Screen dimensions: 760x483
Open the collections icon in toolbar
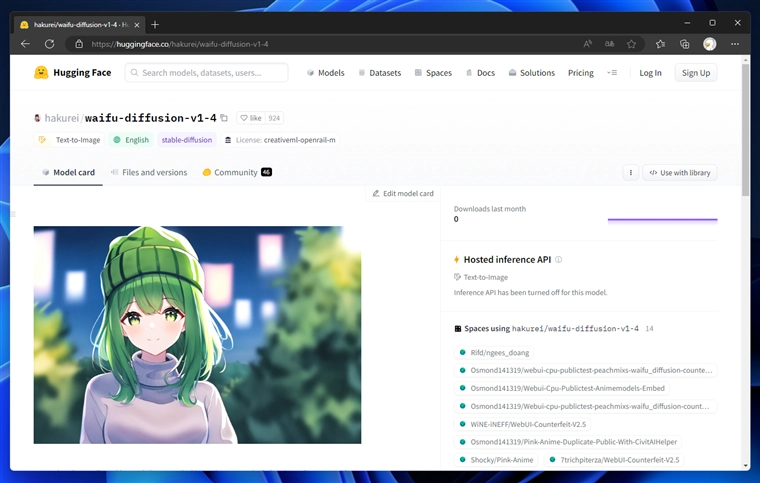[x=684, y=44]
